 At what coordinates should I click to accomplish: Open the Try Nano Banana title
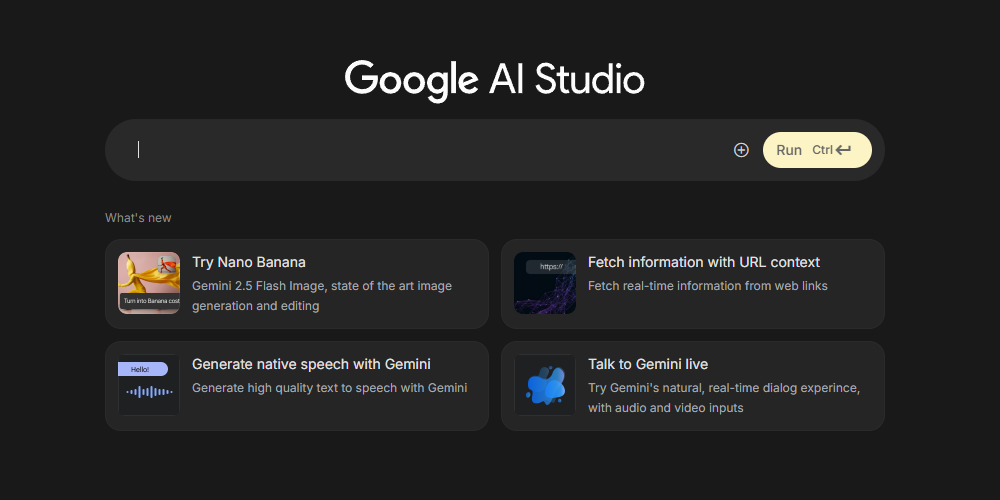249,262
